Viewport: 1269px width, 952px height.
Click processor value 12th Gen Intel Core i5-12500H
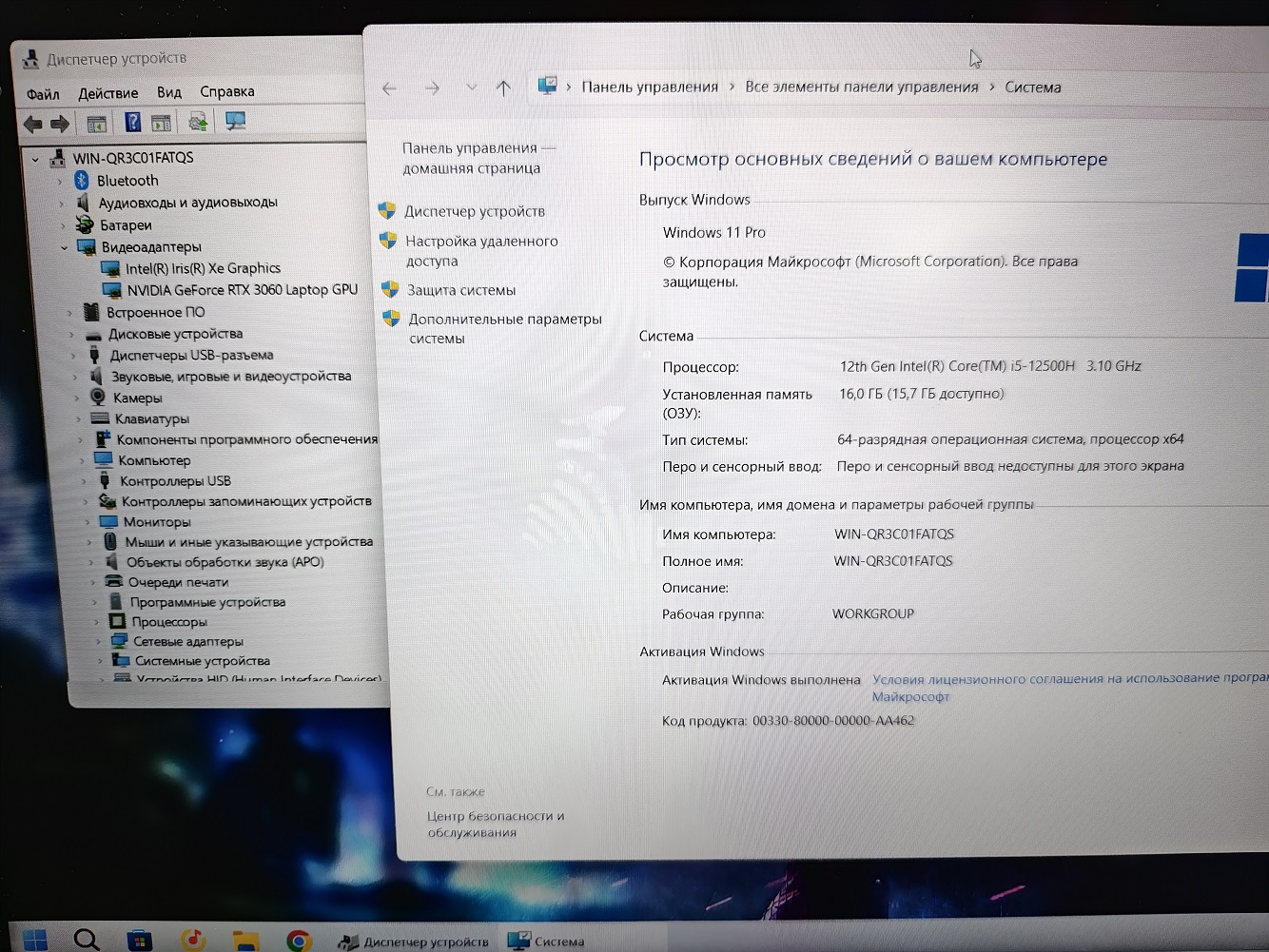(x=990, y=366)
